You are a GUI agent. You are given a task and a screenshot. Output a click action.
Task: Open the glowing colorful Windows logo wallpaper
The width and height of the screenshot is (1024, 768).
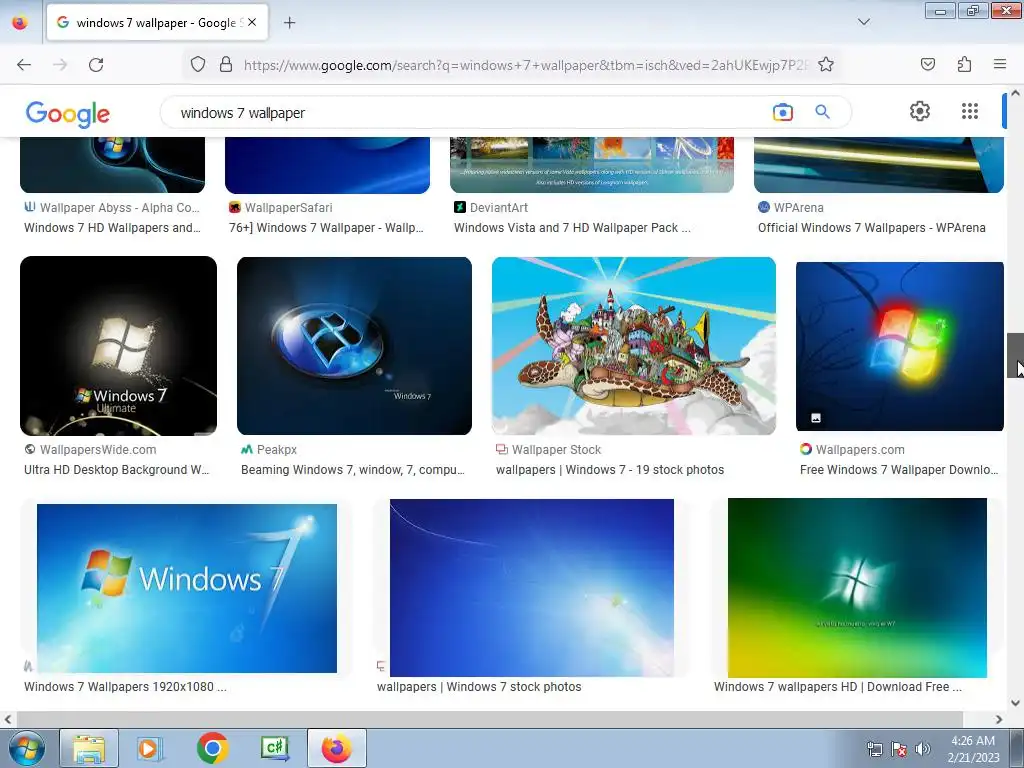click(899, 346)
